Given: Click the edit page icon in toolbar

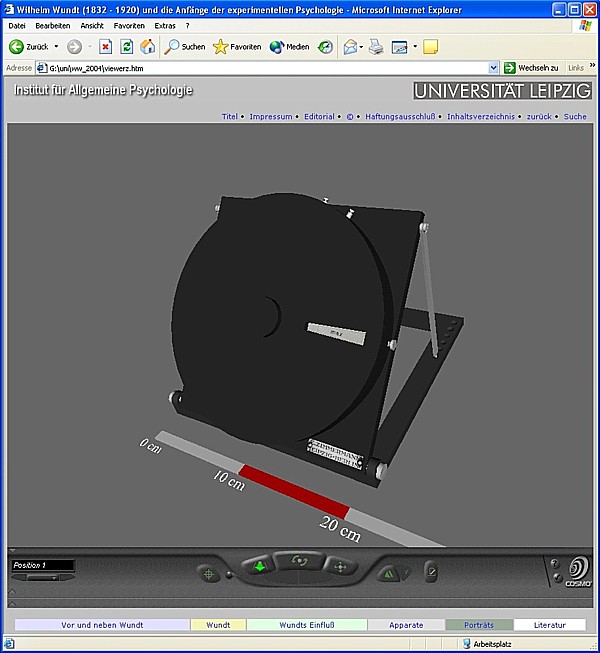Looking at the screenshot, I should point(399,47).
